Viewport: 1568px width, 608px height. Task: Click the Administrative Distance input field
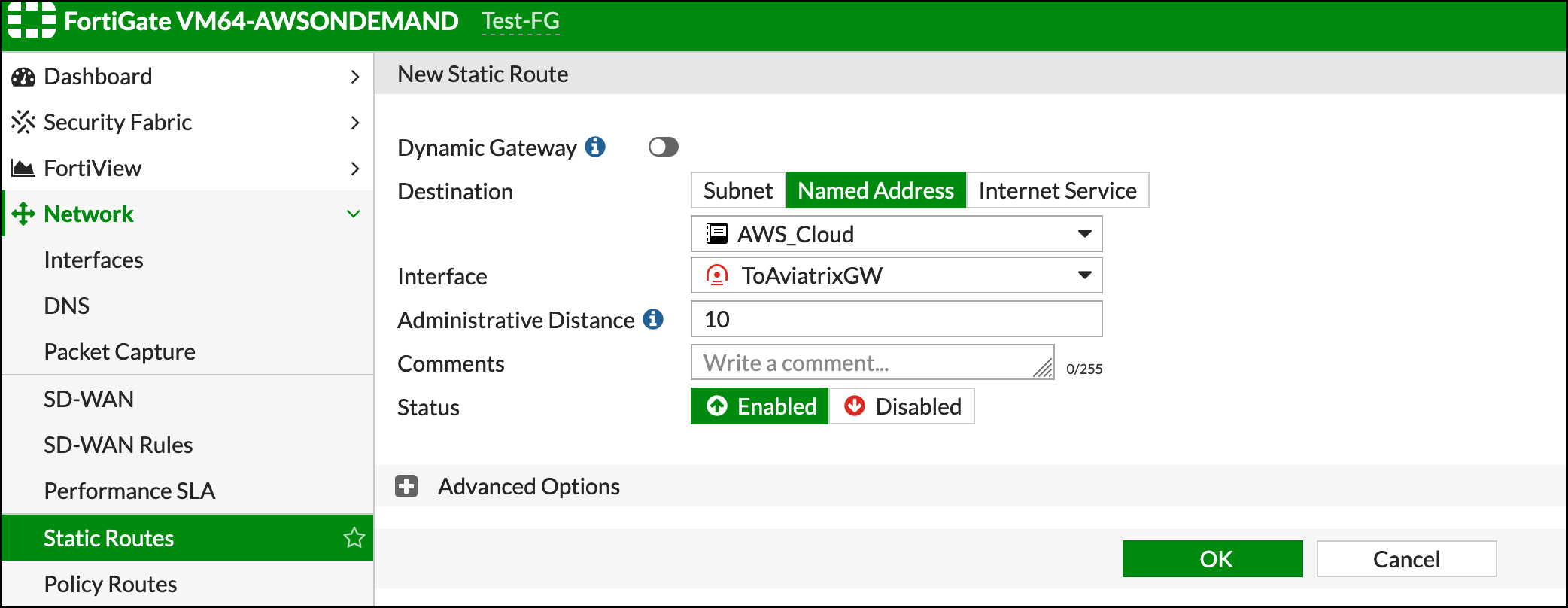click(896, 319)
